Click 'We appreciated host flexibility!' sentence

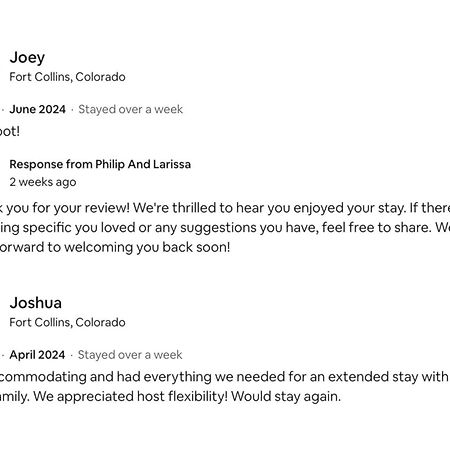(130, 396)
